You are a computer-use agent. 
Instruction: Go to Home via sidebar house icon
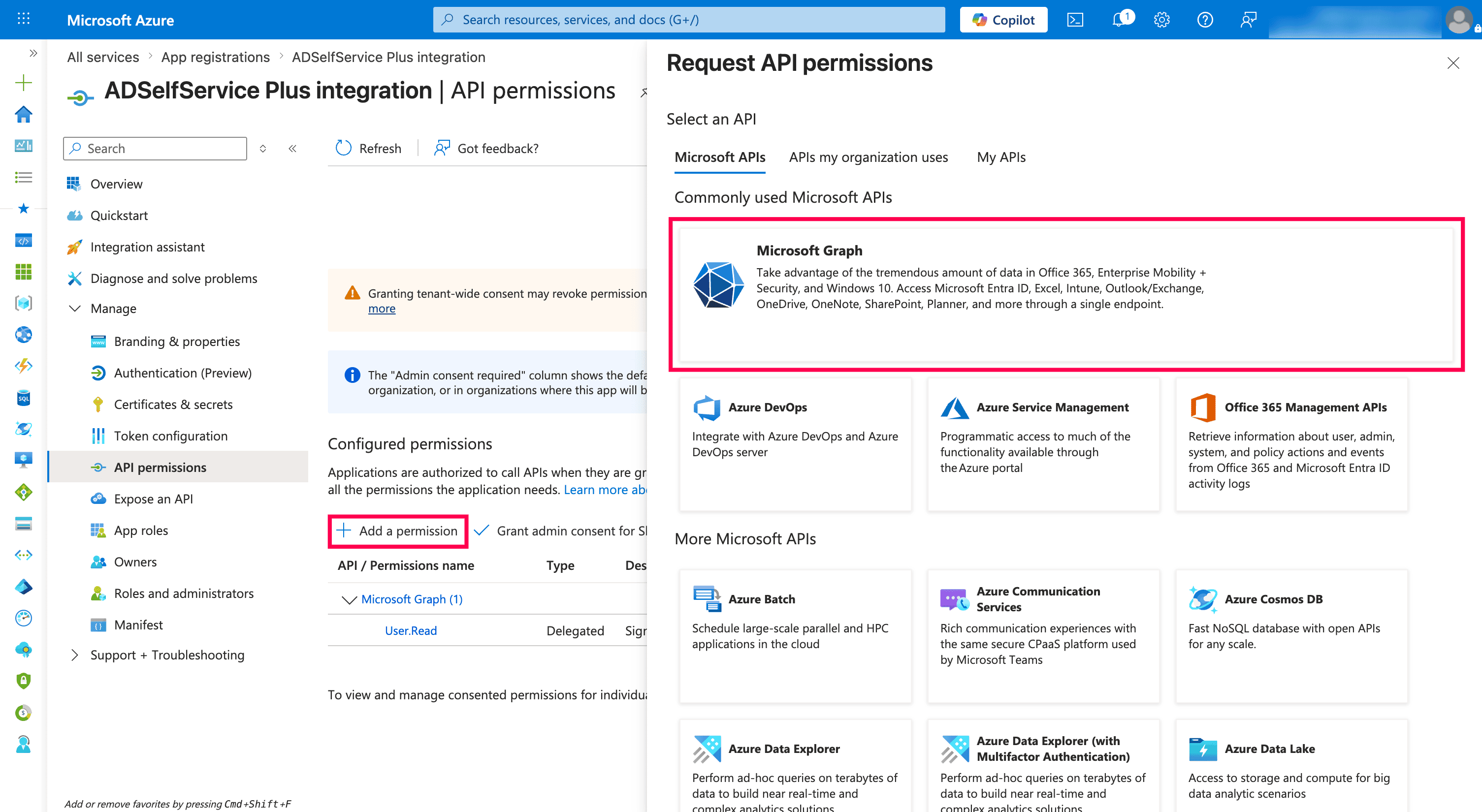pyautogui.click(x=24, y=114)
